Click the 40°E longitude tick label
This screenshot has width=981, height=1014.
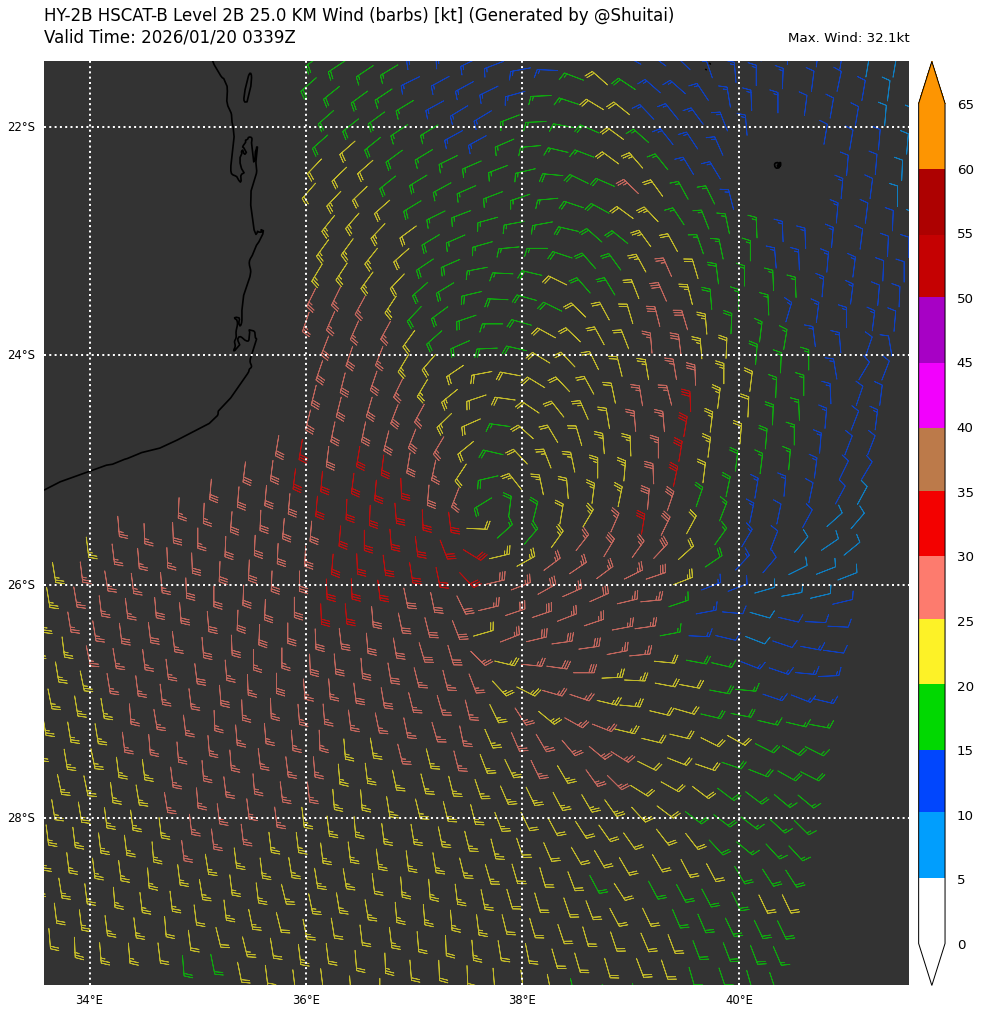739,1000
